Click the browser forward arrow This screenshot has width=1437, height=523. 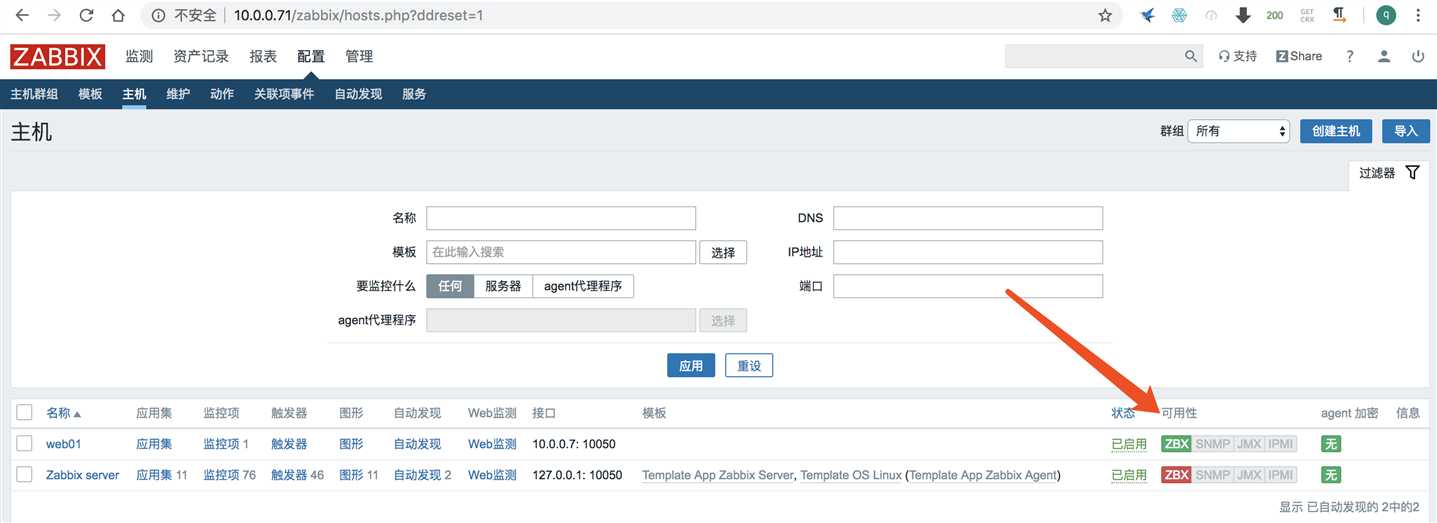(54, 16)
